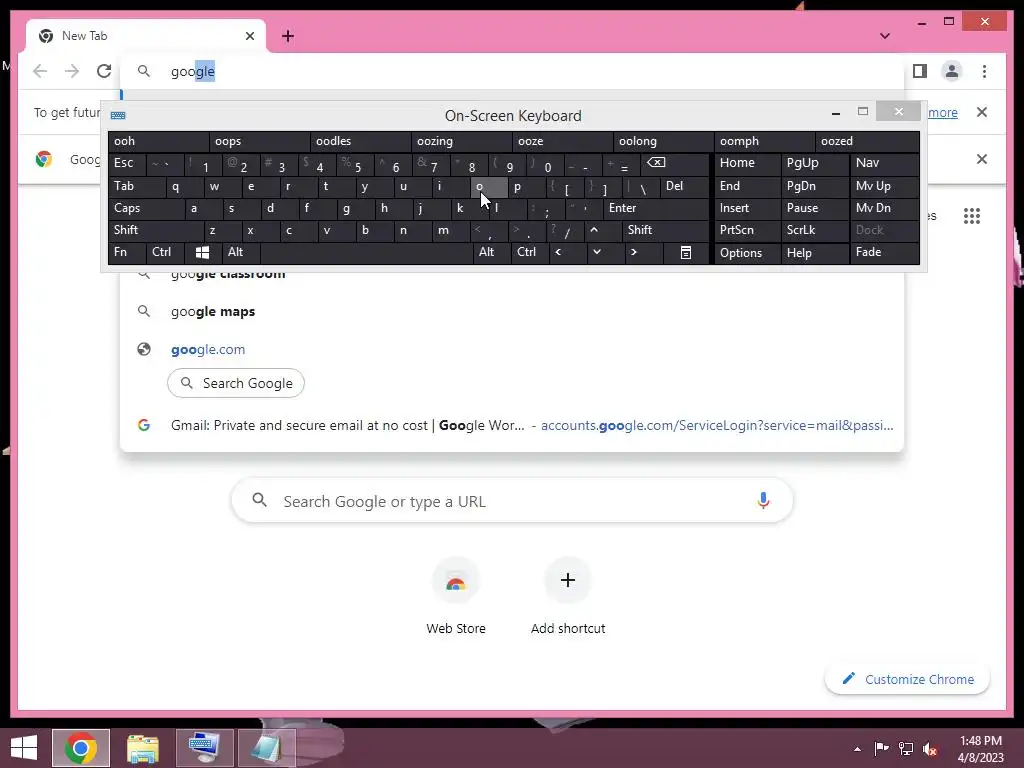Open Chrome profile avatar
Viewport: 1024px width, 768px height.
pos(952,71)
